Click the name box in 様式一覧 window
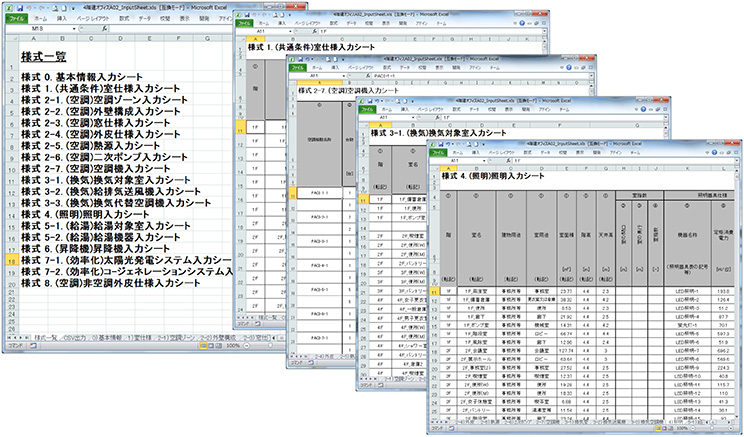 tap(39, 28)
